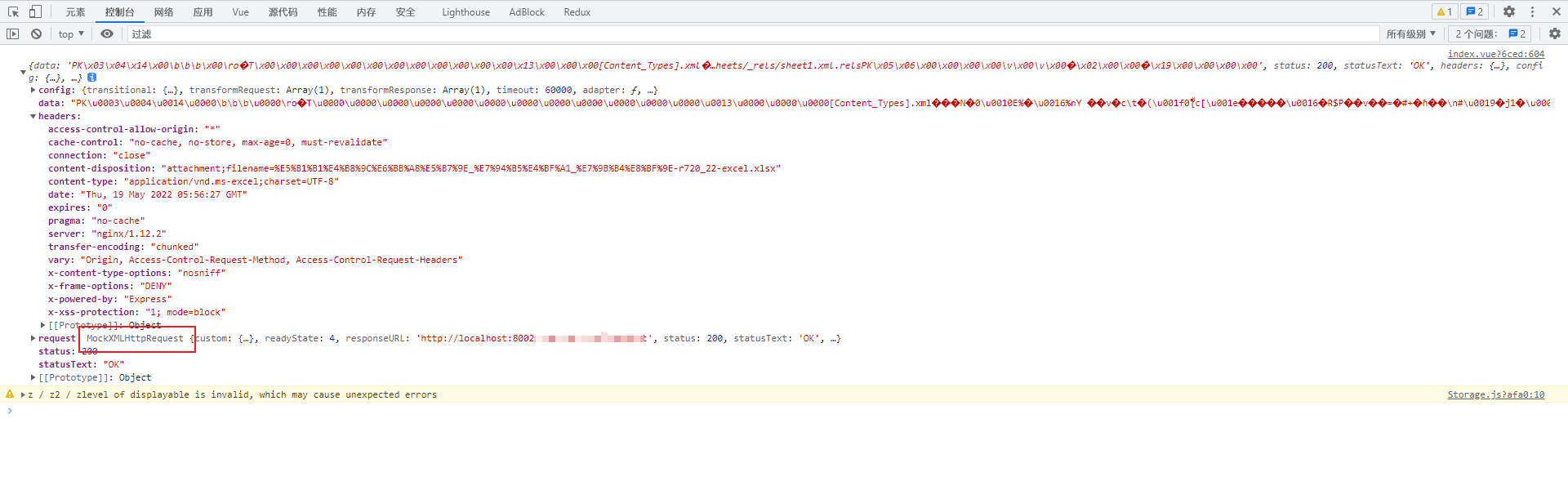
Task: Open the 安全 tab
Action: point(406,11)
